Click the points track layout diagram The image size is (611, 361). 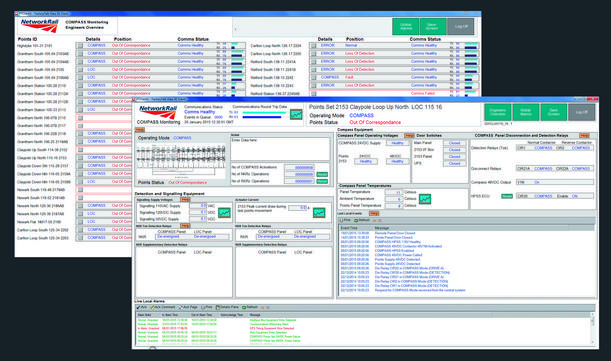(x=181, y=161)
